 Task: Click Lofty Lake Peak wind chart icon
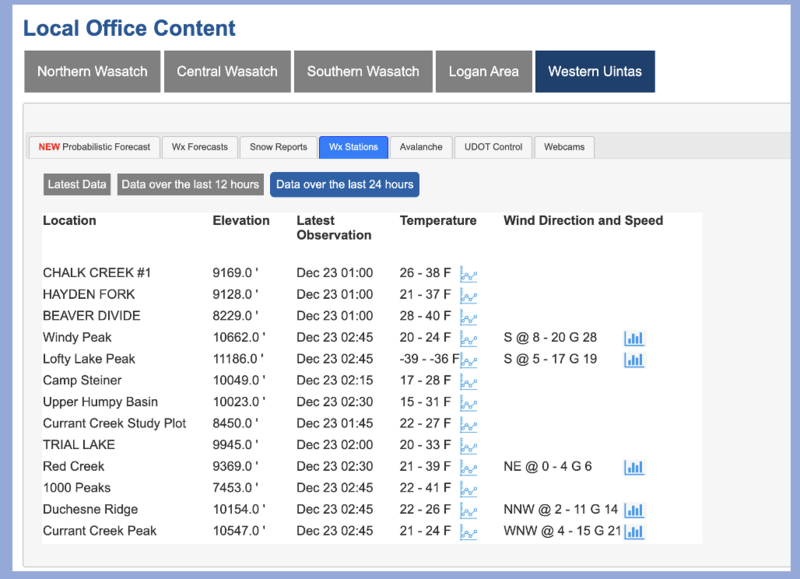pos(634,360)
